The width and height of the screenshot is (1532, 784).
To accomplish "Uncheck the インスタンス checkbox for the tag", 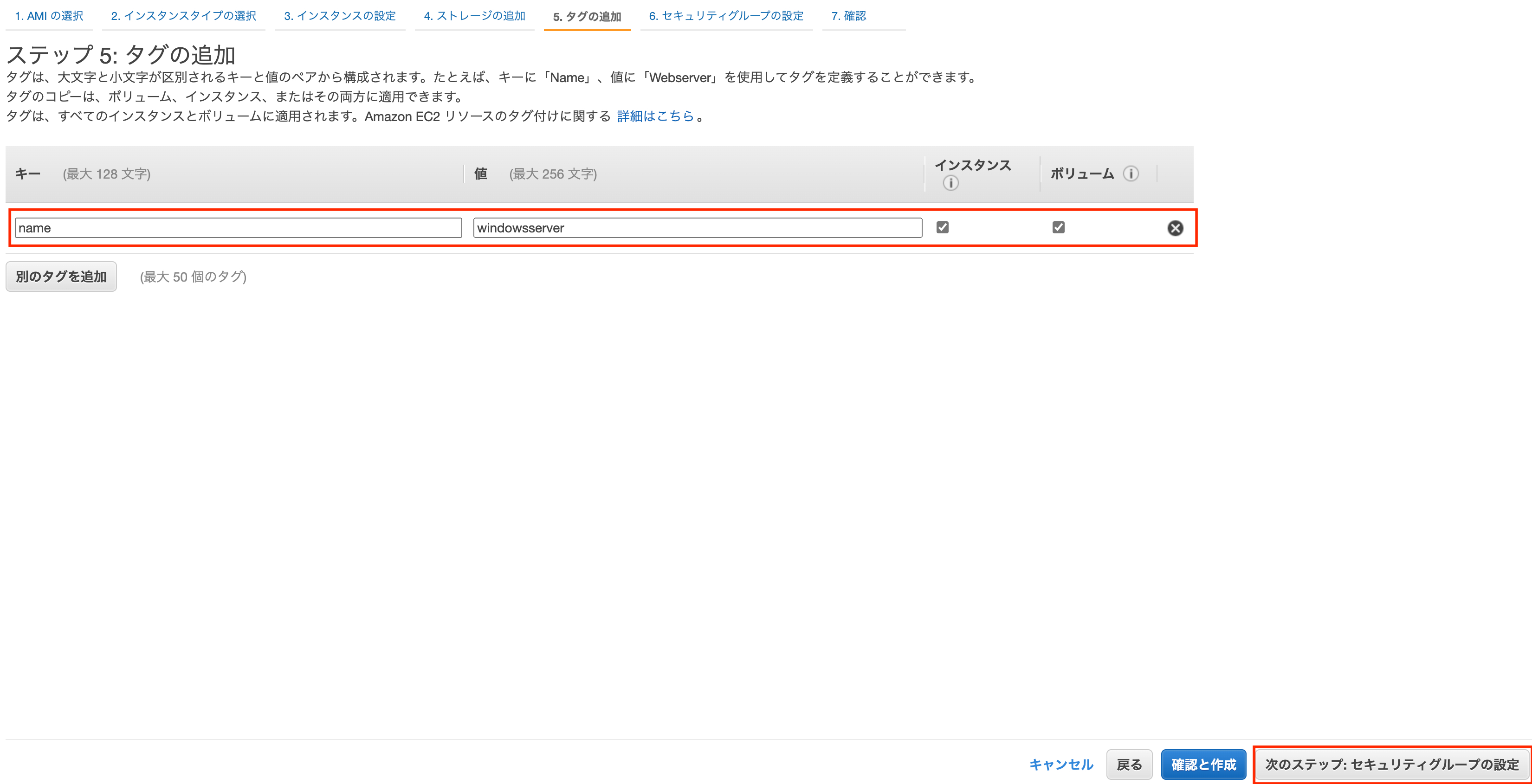I will pos(943,227).
